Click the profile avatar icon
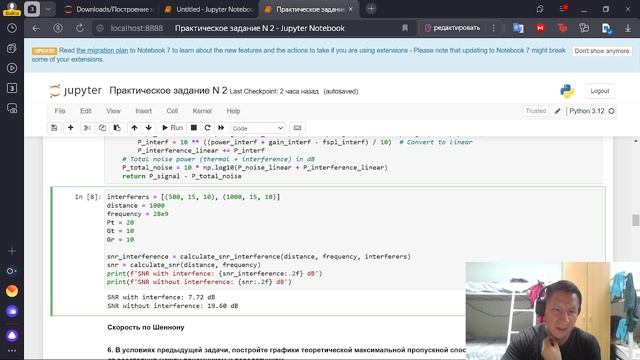This screenshot has height=360, width=640. (12, 8)
